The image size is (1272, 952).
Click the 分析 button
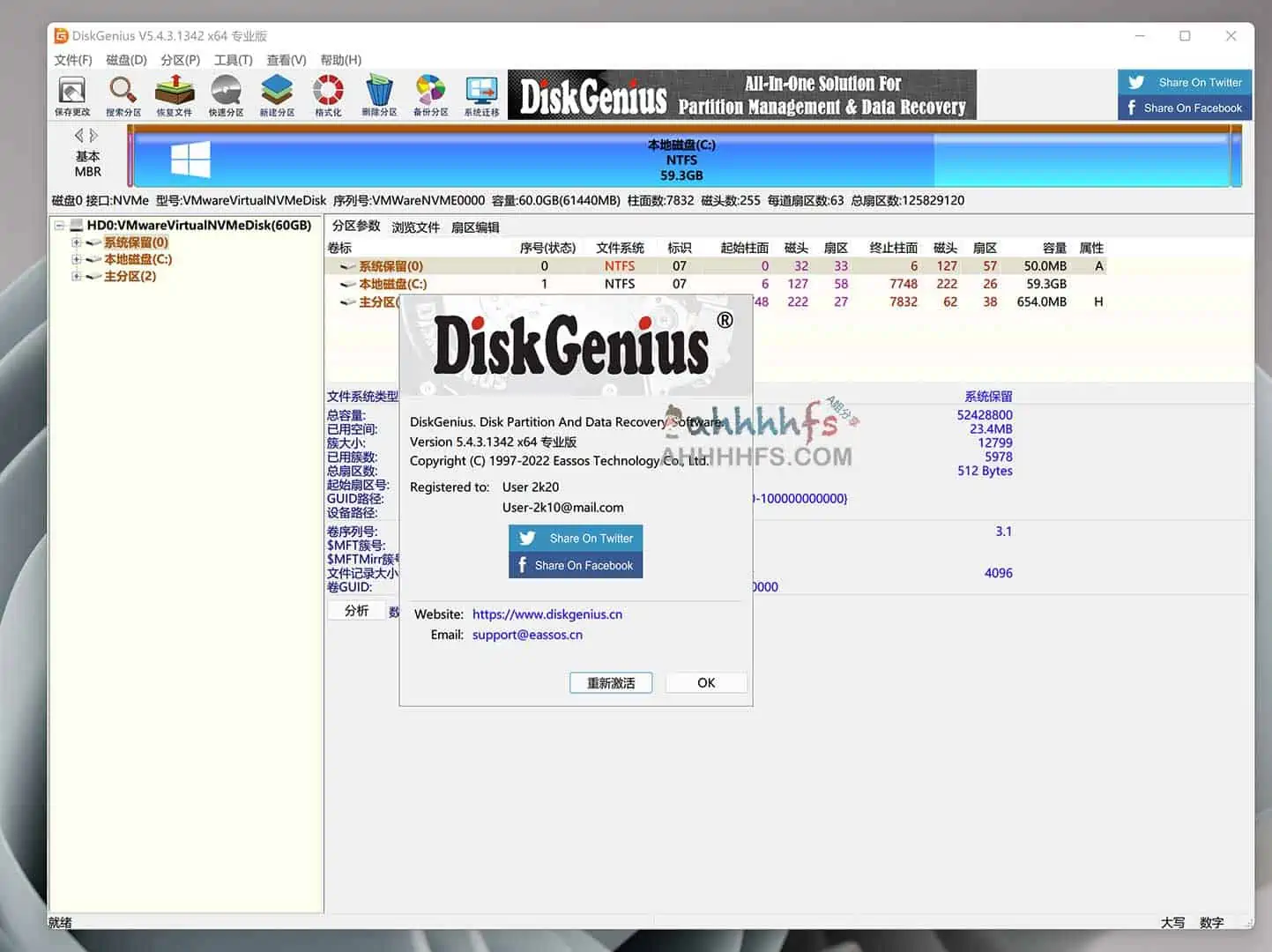click(356, 610)
